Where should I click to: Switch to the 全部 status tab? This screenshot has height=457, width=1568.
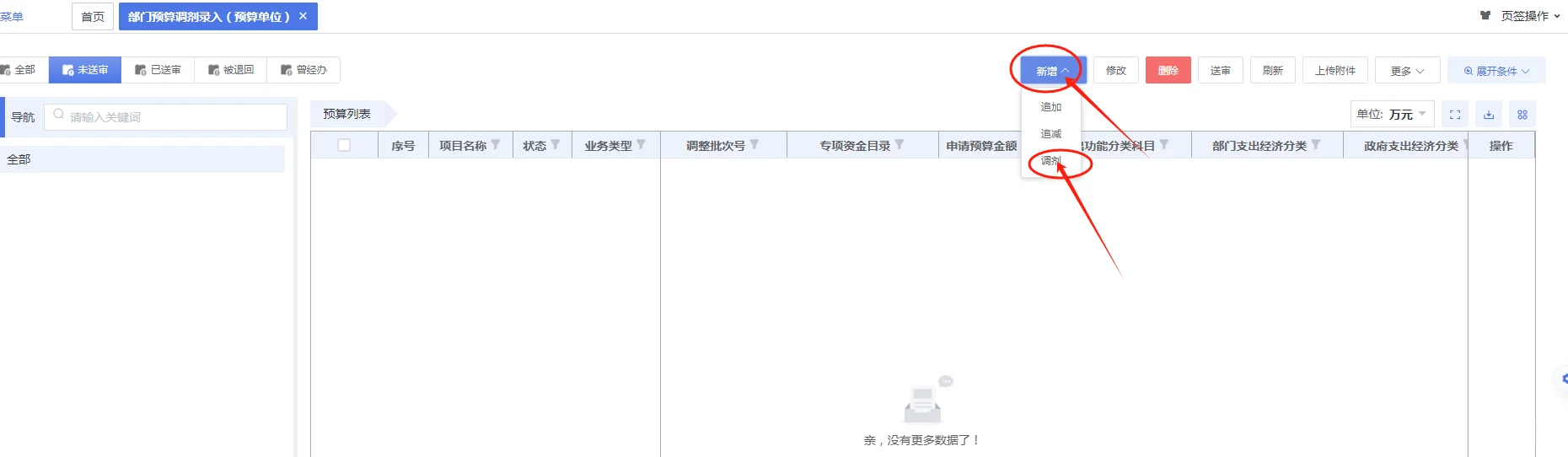pyautogui.click(x=22, y=70)
